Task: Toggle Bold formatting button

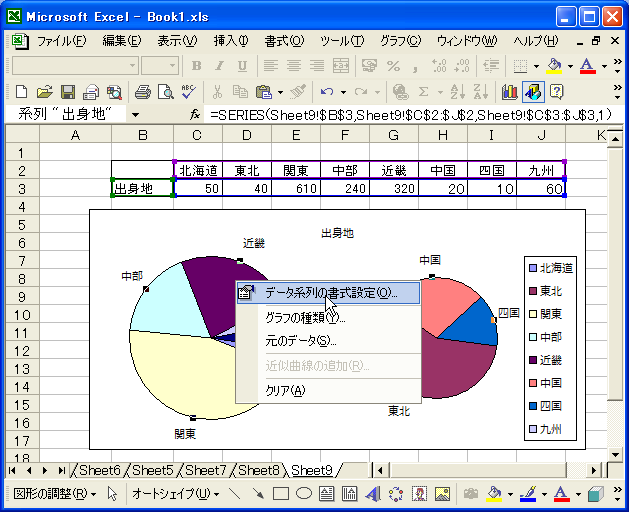Action: [x=197, y=65]
